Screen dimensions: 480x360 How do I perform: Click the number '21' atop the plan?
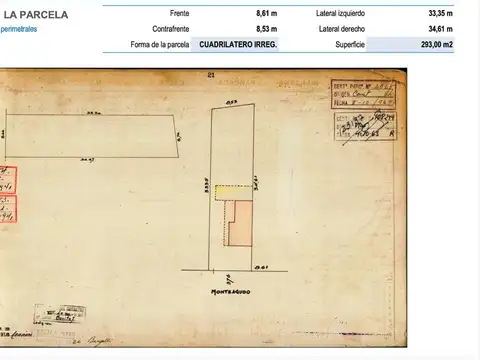tap(211, 75)
